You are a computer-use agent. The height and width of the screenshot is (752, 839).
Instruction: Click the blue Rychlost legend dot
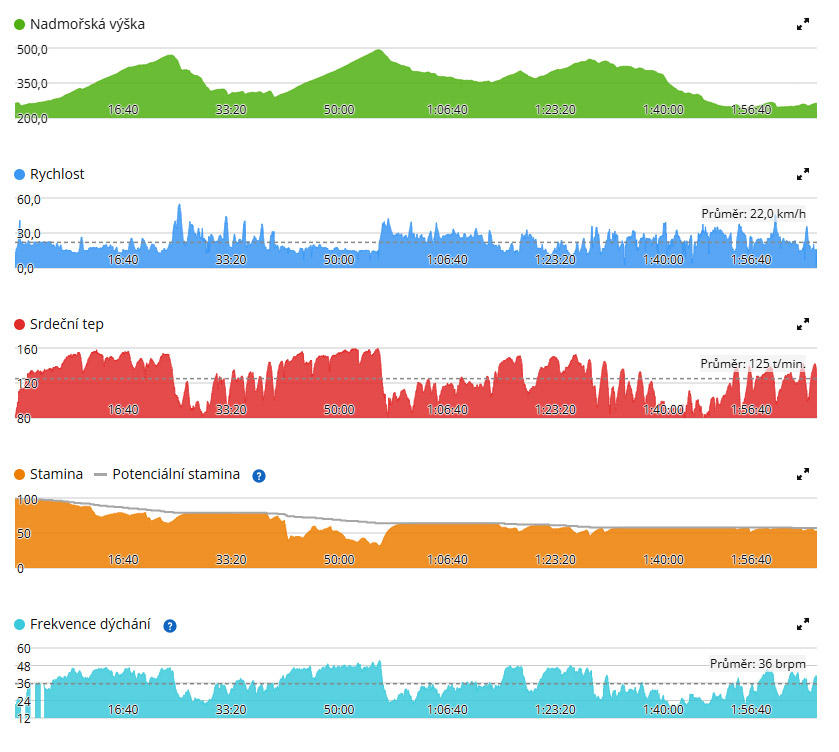coord(20,174)
